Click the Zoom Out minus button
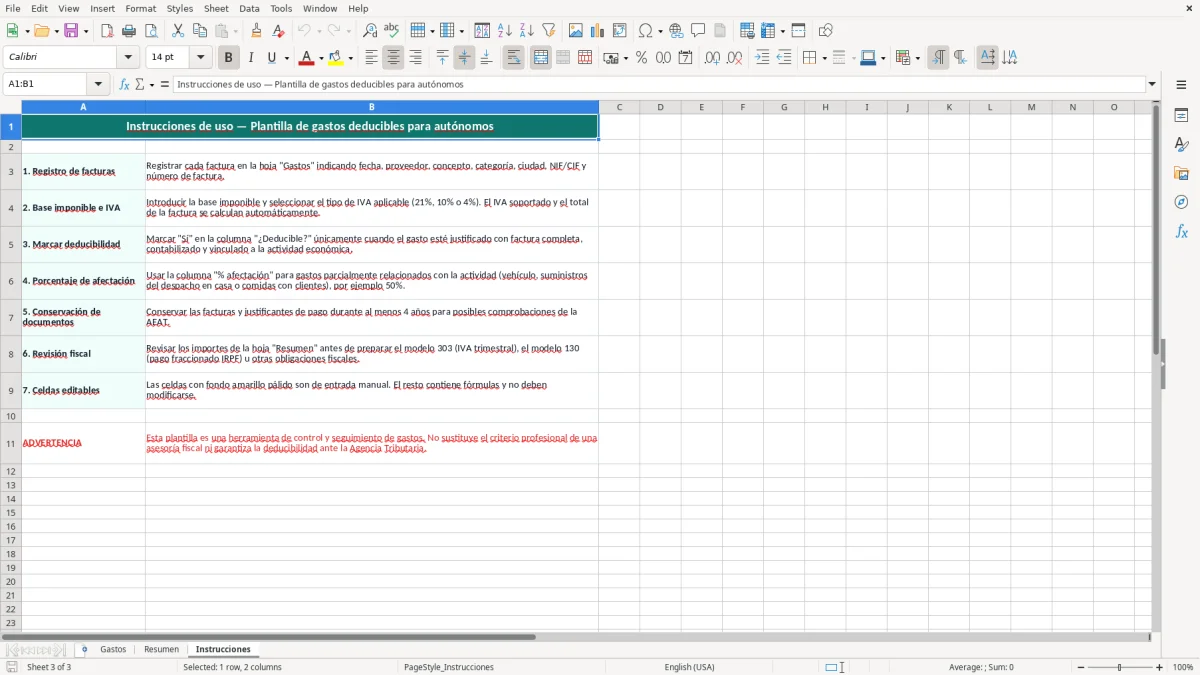Viewport: 1200px width, 675px height. (x=1081, y=667)
